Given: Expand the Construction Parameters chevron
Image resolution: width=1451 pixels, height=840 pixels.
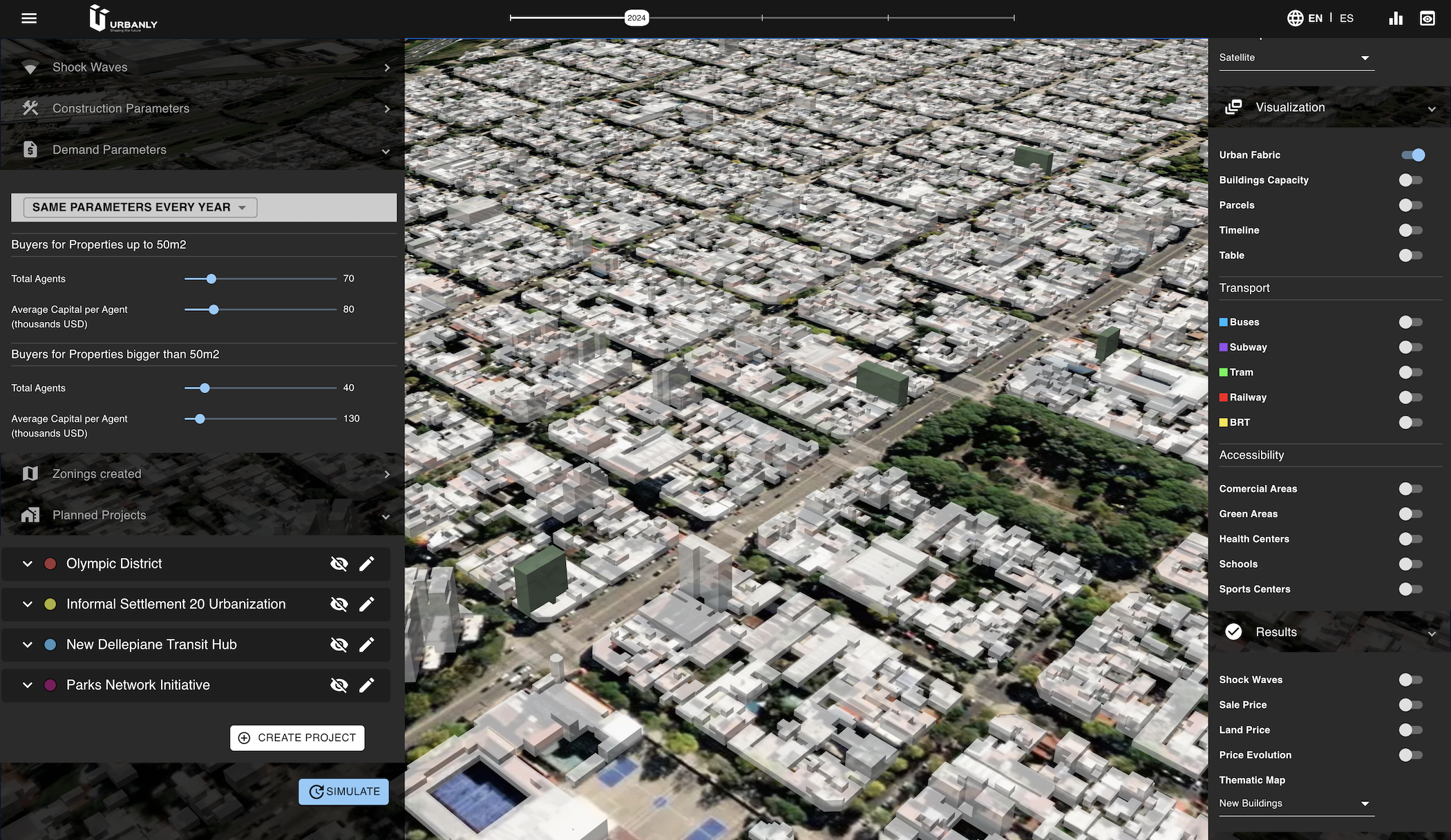Looking at the screenshot, I should pyautogui.click(x=387, y=108).
